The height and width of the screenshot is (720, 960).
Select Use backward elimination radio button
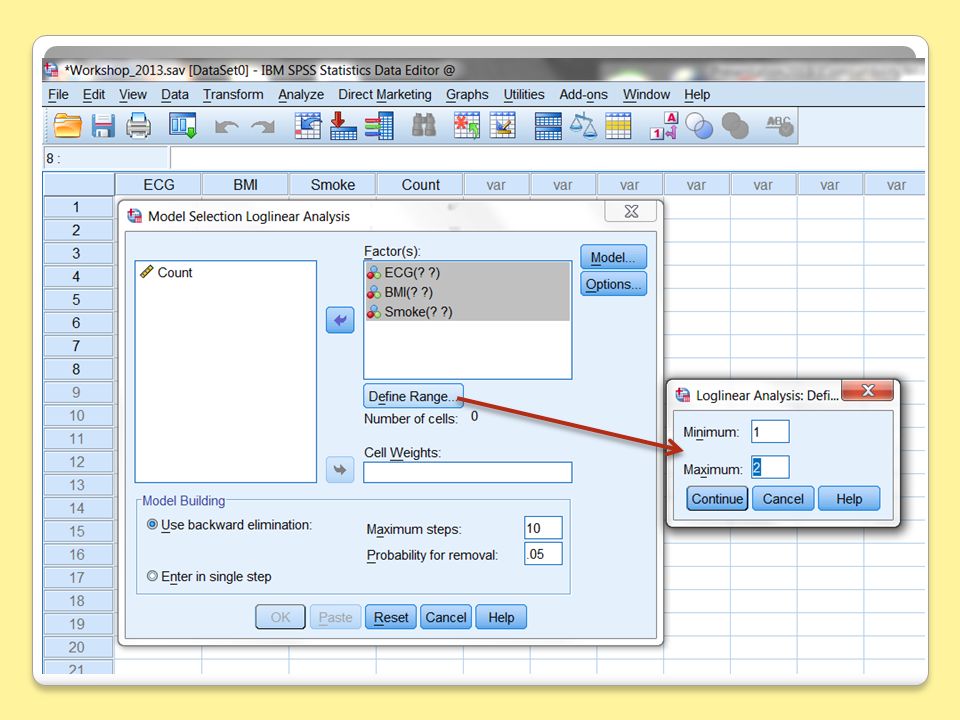(x=152, y=525)
